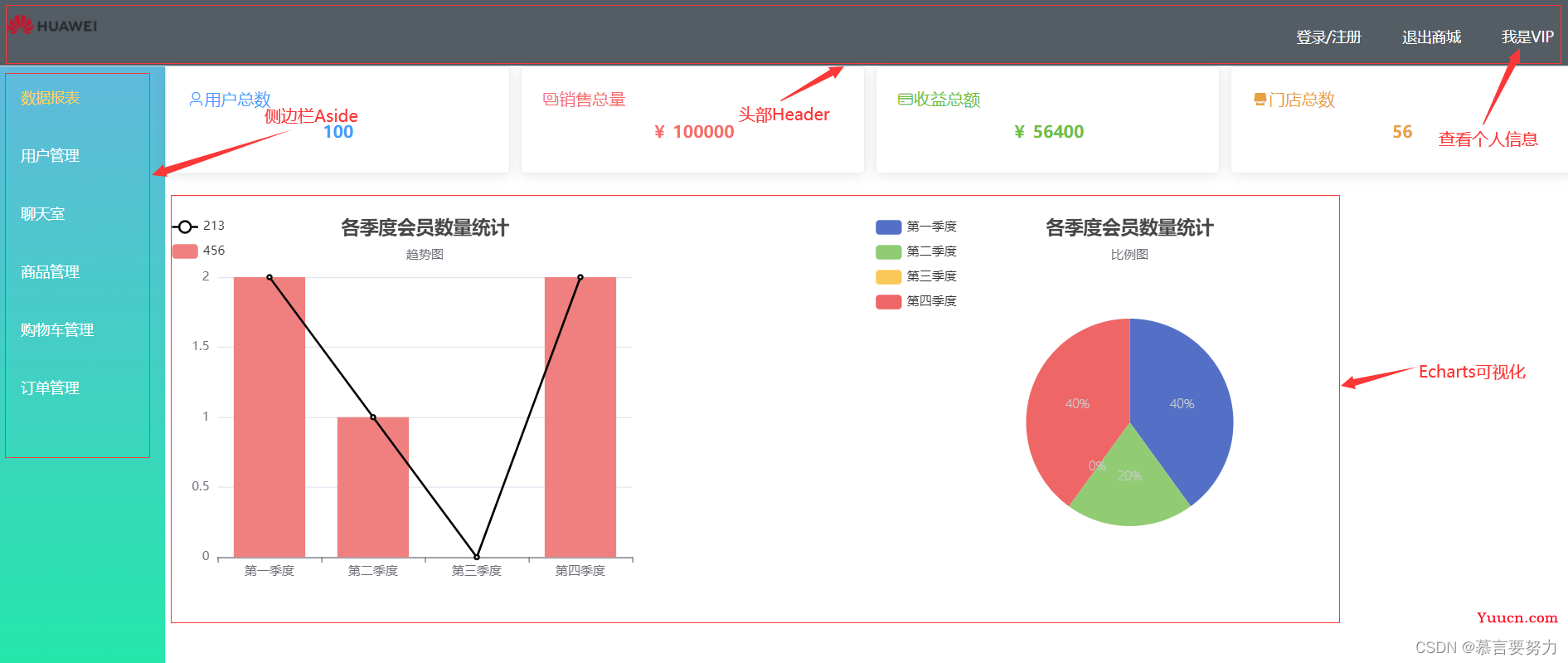Click 退出商城 in the header
This screenshot has width=1568, height=663.
coord(1431,37)
